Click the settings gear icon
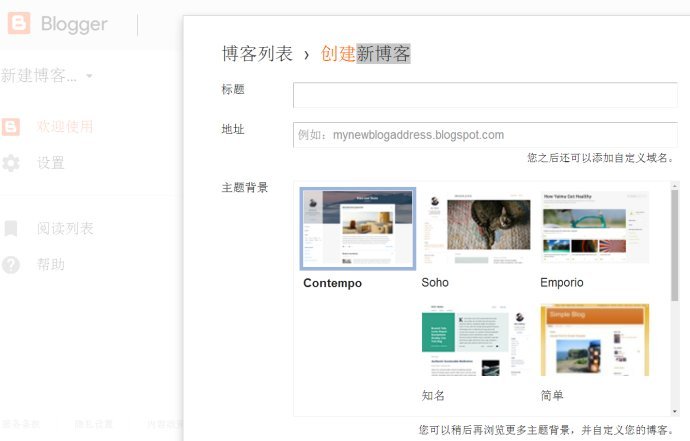This screenshot has height=441, width=690. tap(11, 163)
